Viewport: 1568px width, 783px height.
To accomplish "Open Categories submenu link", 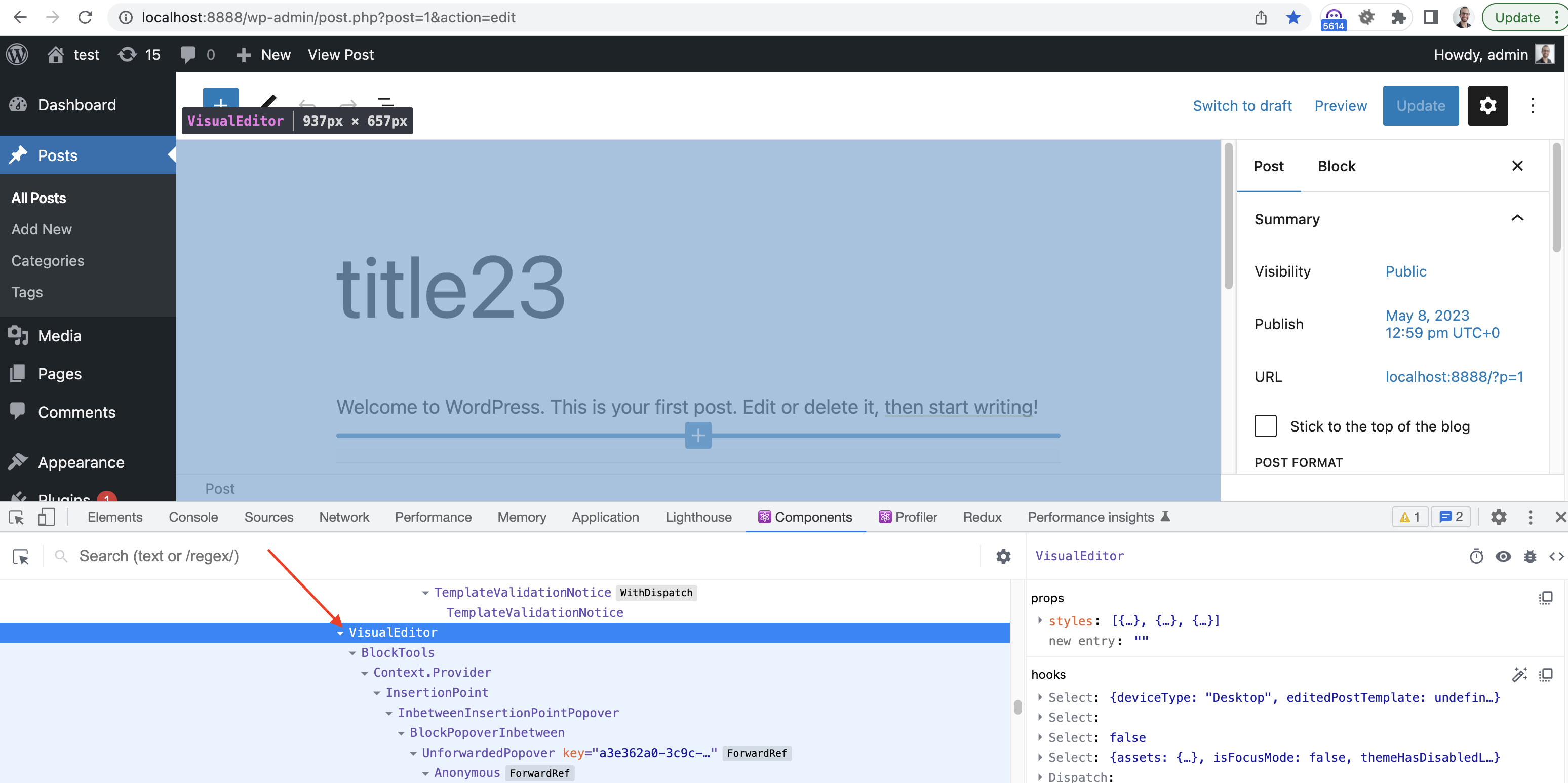I will point(48,261).
